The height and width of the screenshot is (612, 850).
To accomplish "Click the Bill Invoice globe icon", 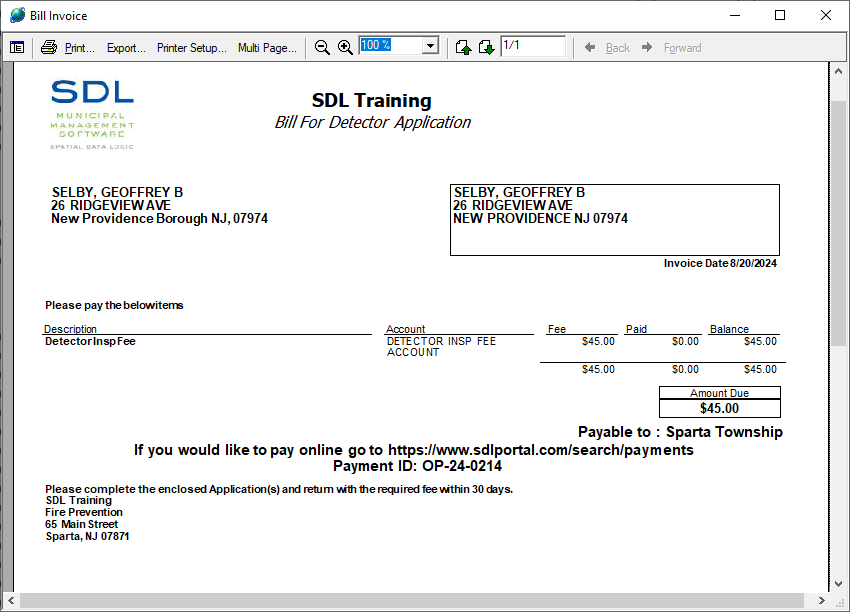I will tap(17, 15).
